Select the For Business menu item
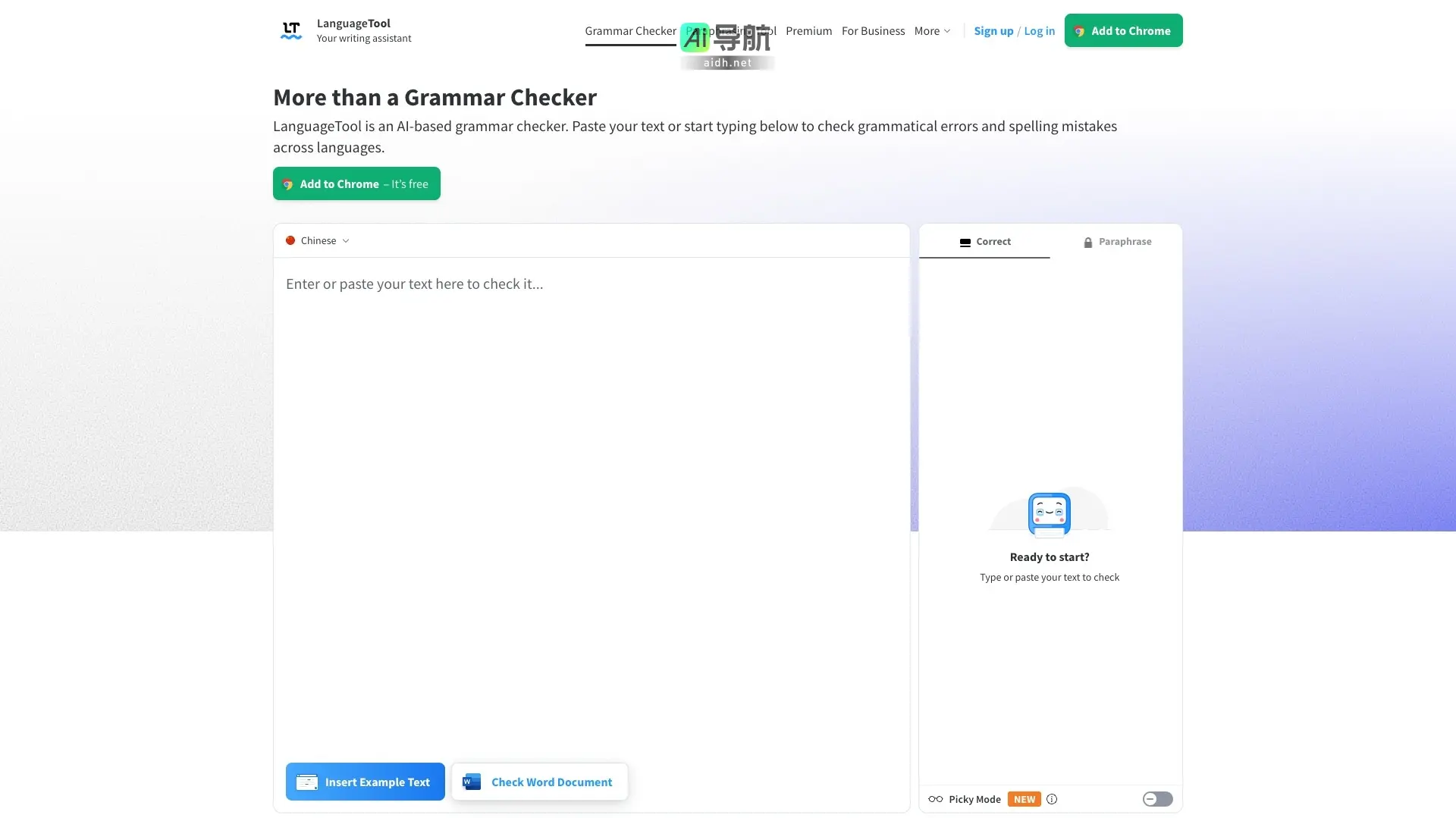The height and width of the screenshot is (818, 1456). [x=873, y=30]
